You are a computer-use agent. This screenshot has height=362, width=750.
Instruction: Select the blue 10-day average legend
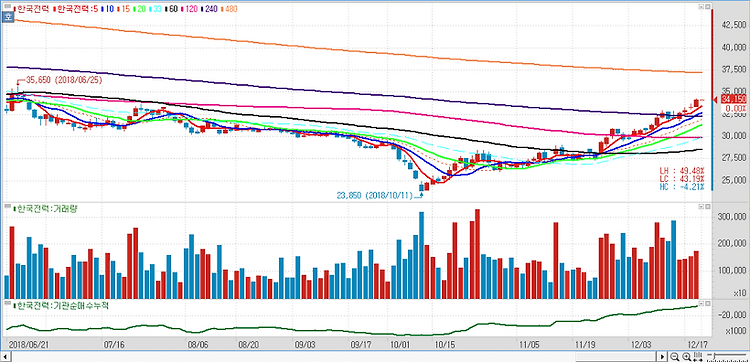coord(108,9)
